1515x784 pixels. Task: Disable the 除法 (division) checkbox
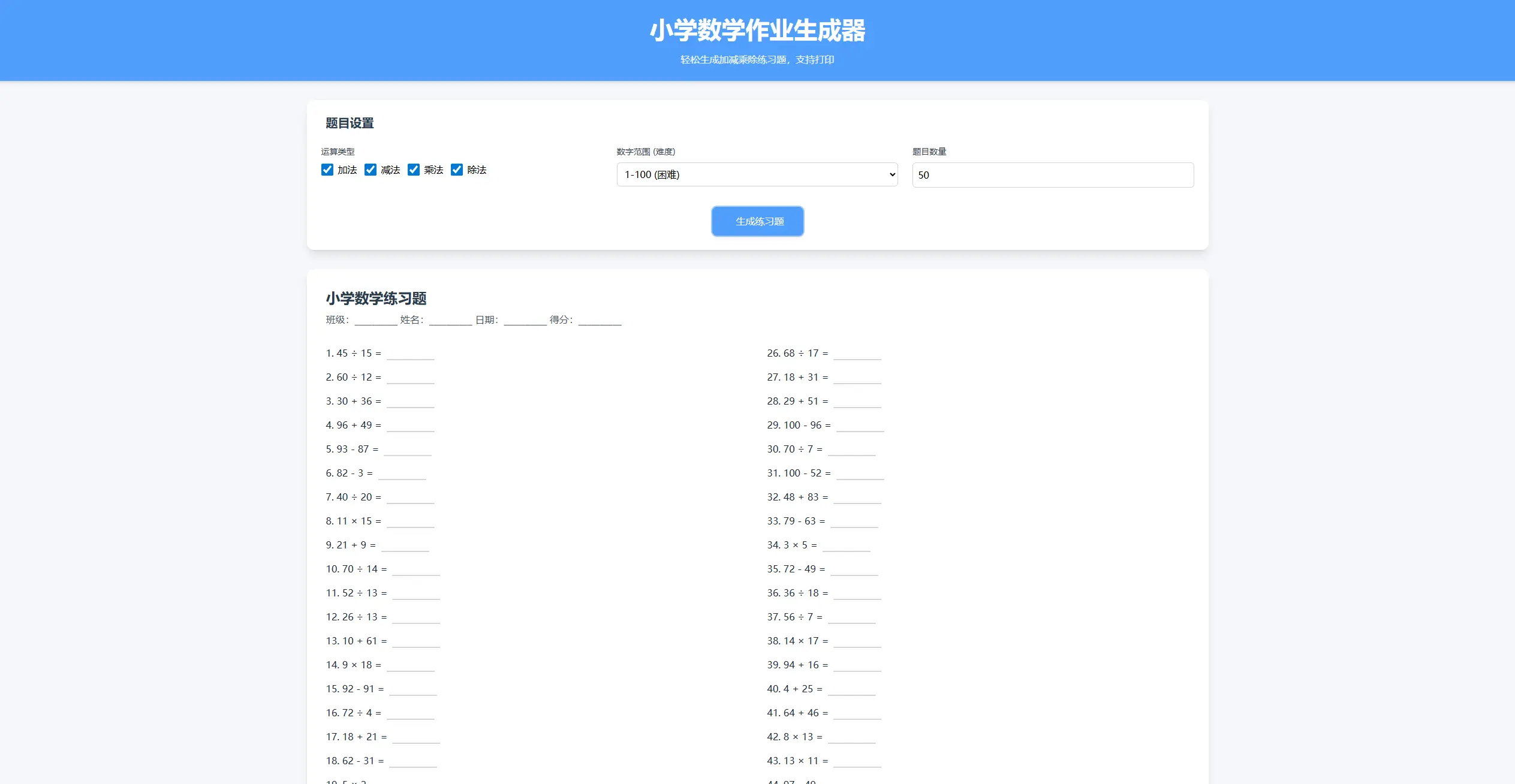[x=458, y=170]
